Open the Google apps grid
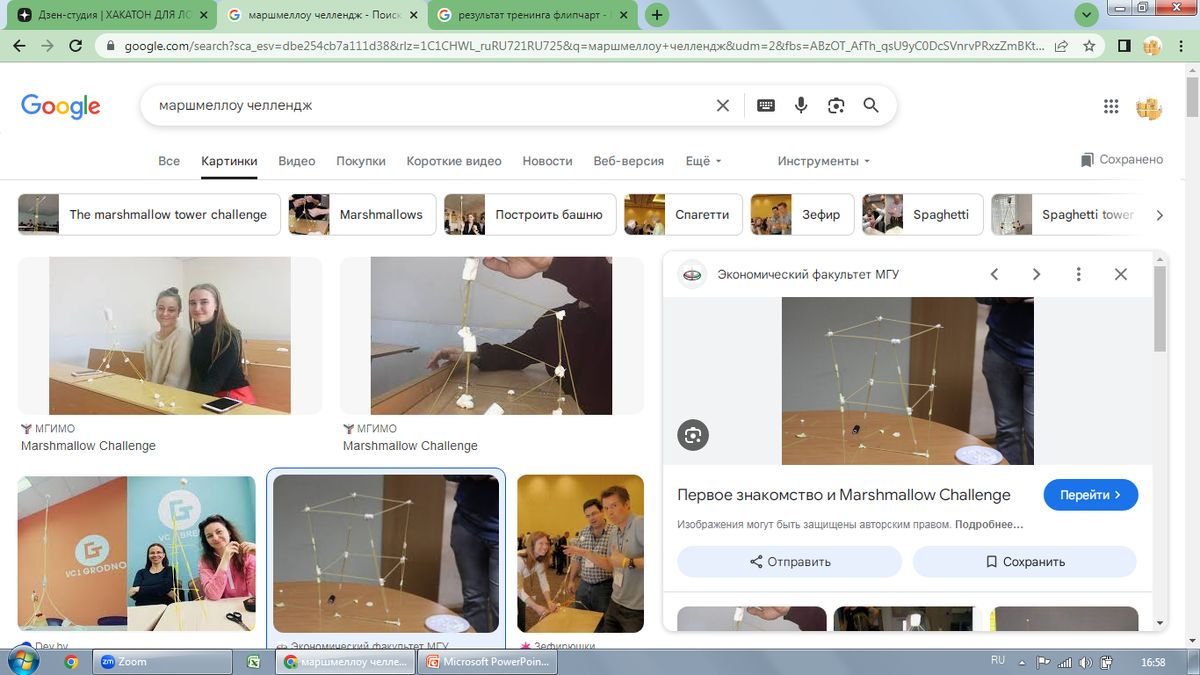Viewport: 1200px width, 675px height. (1111, 106)
